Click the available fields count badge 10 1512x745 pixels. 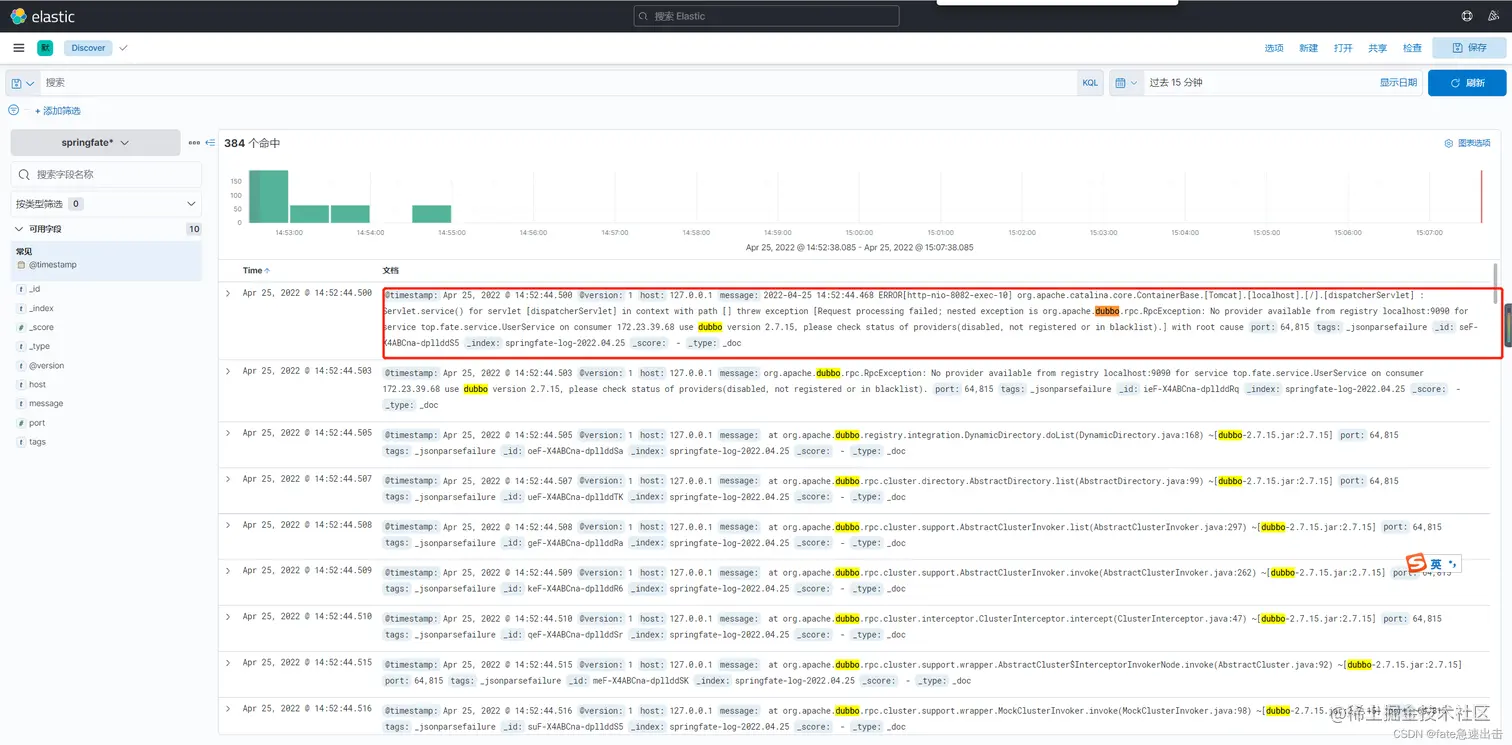[x=194, y=229]
